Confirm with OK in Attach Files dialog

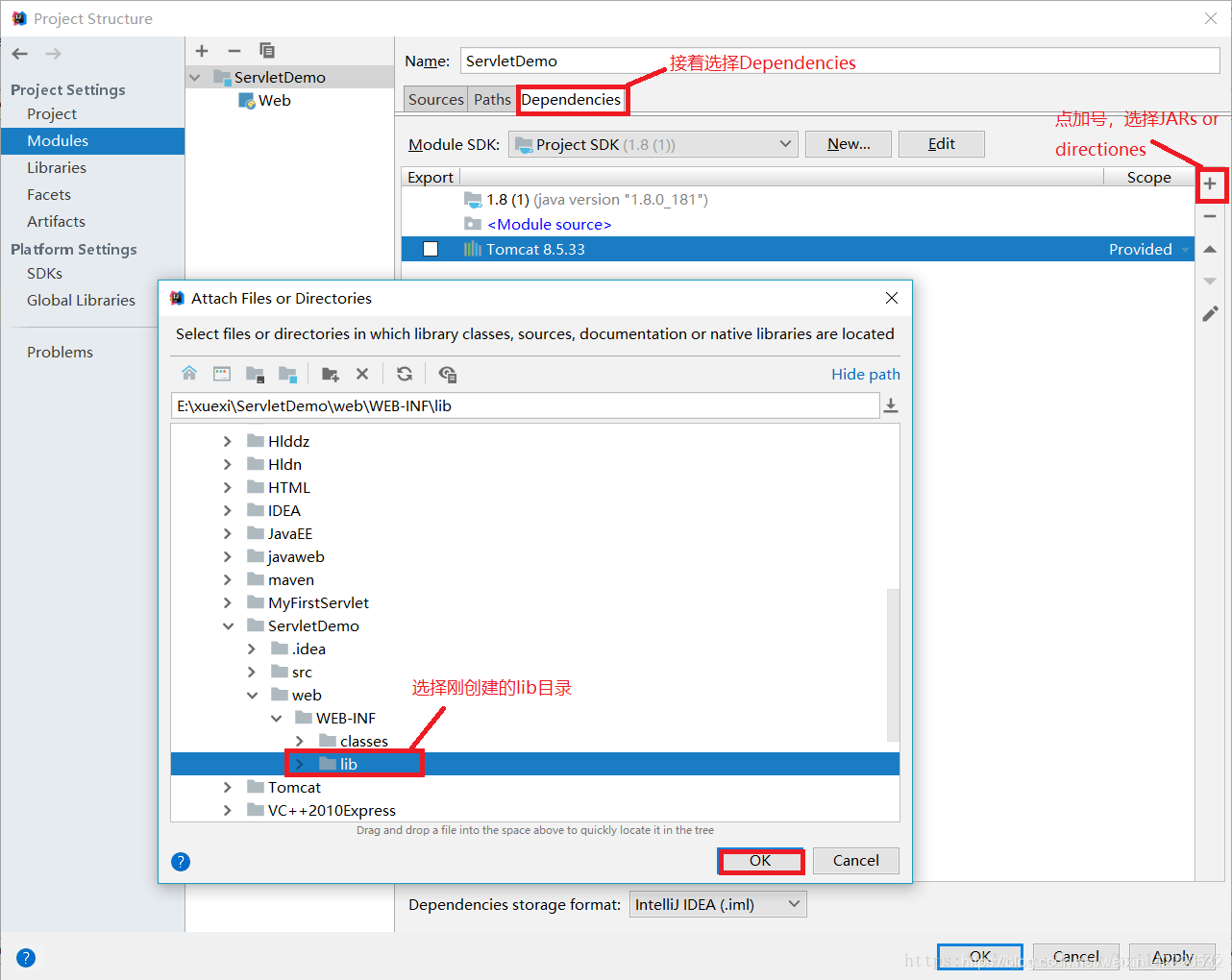pyautogui.click(x=760, y=860)
